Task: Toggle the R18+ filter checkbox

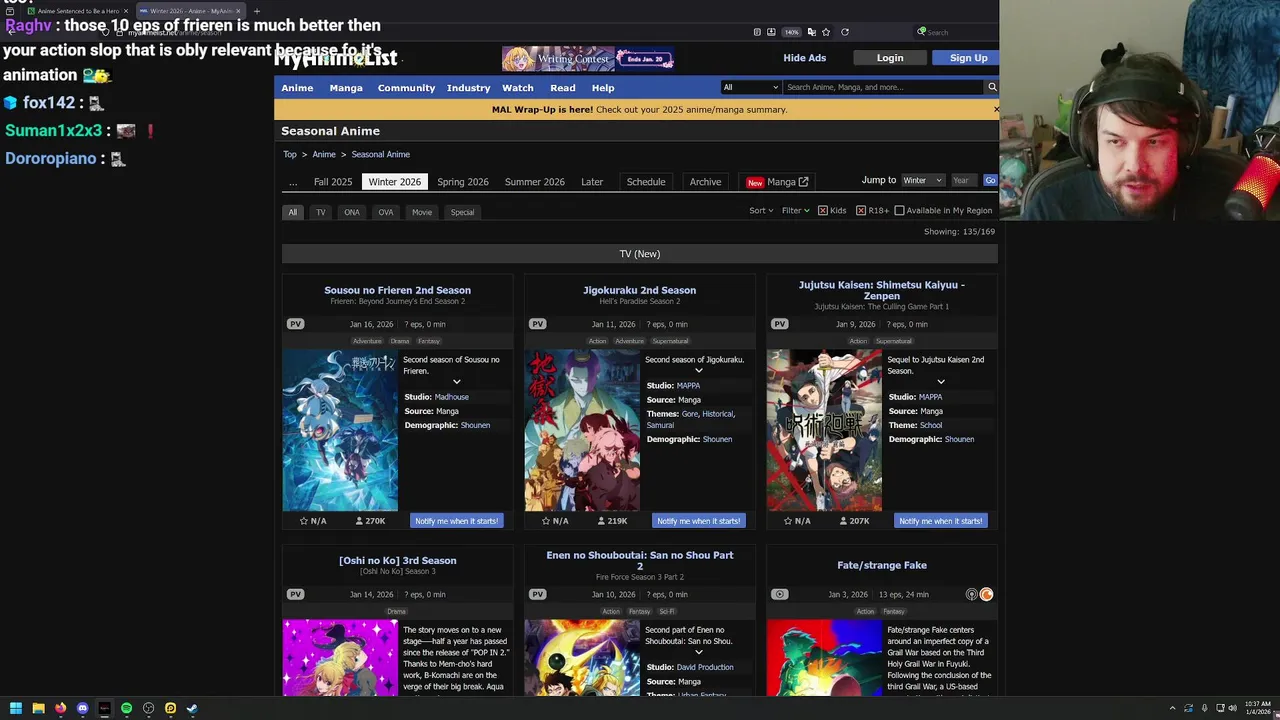Action: (860, 211)
